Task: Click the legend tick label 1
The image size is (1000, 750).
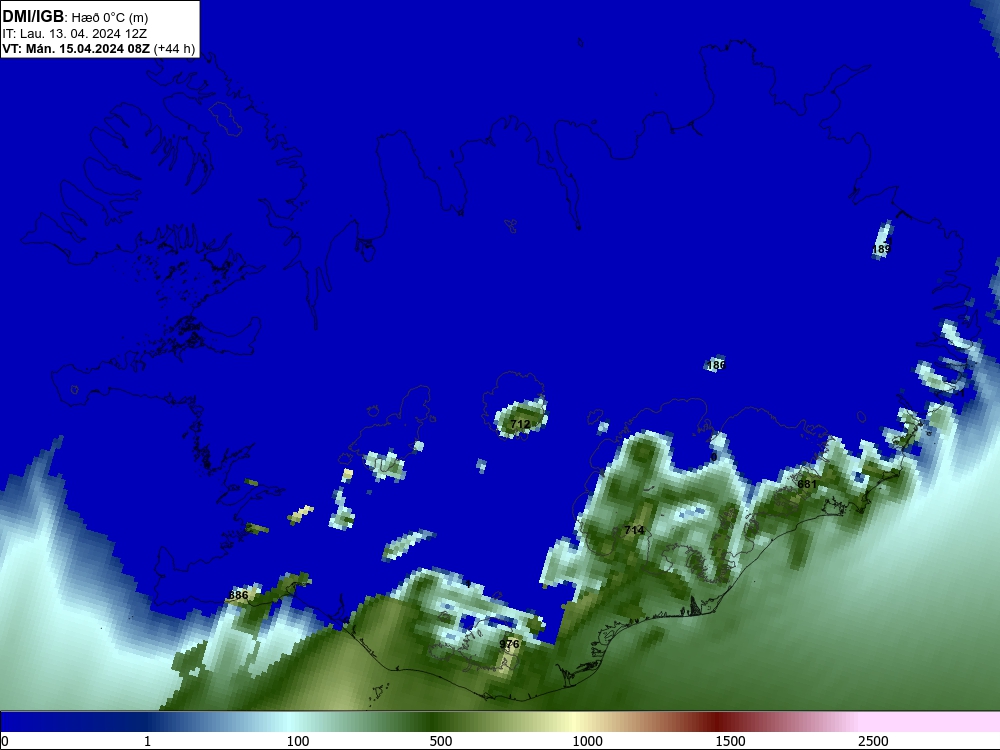Action: (x=147, y=741)
